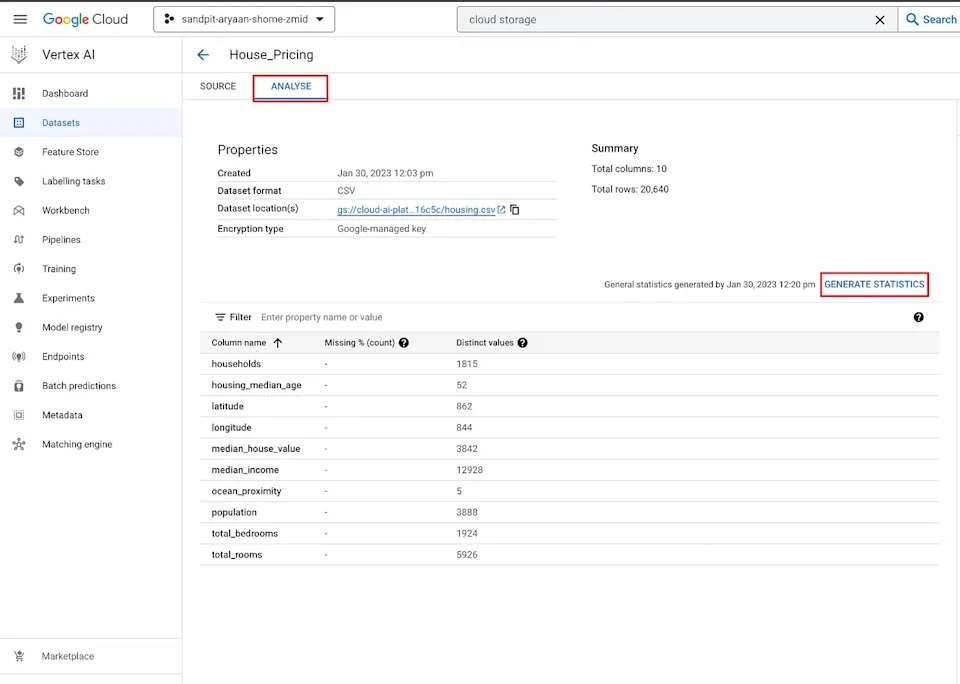Click the median_income distinct value 12928

[470, 470]
